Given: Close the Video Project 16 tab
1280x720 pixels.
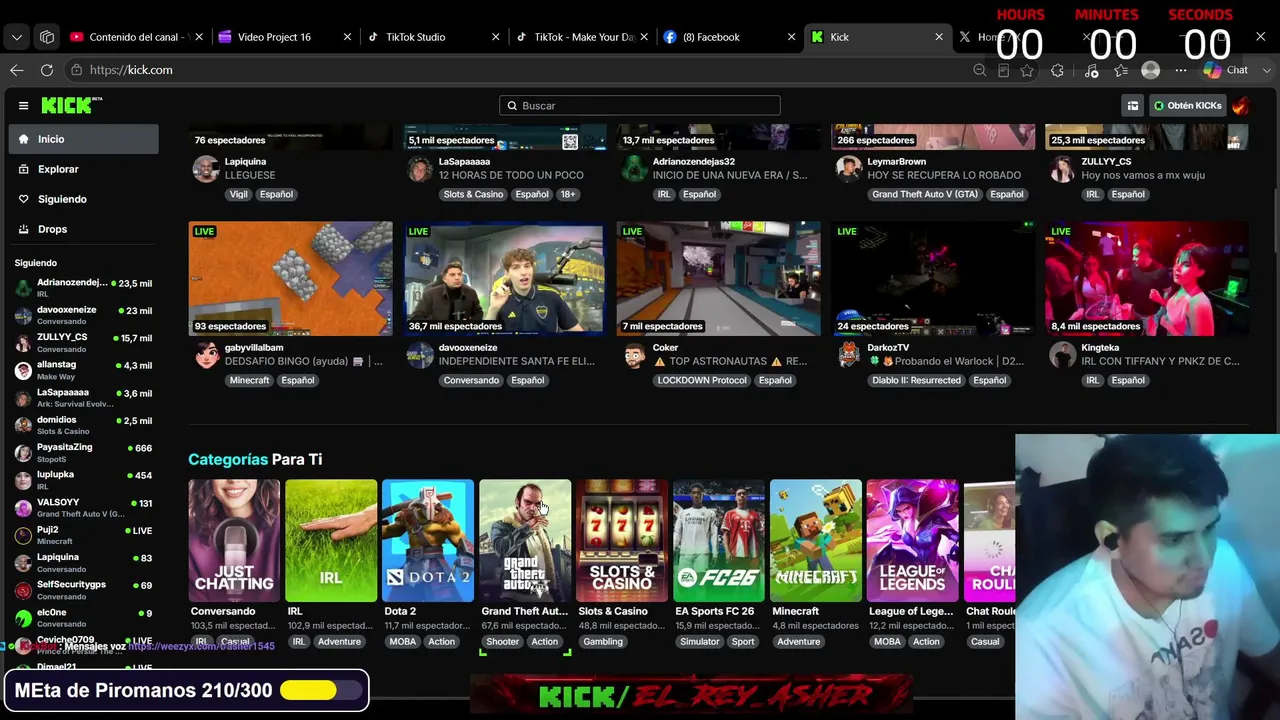Looking at the screenshot, I should click(x=347, y=37).
